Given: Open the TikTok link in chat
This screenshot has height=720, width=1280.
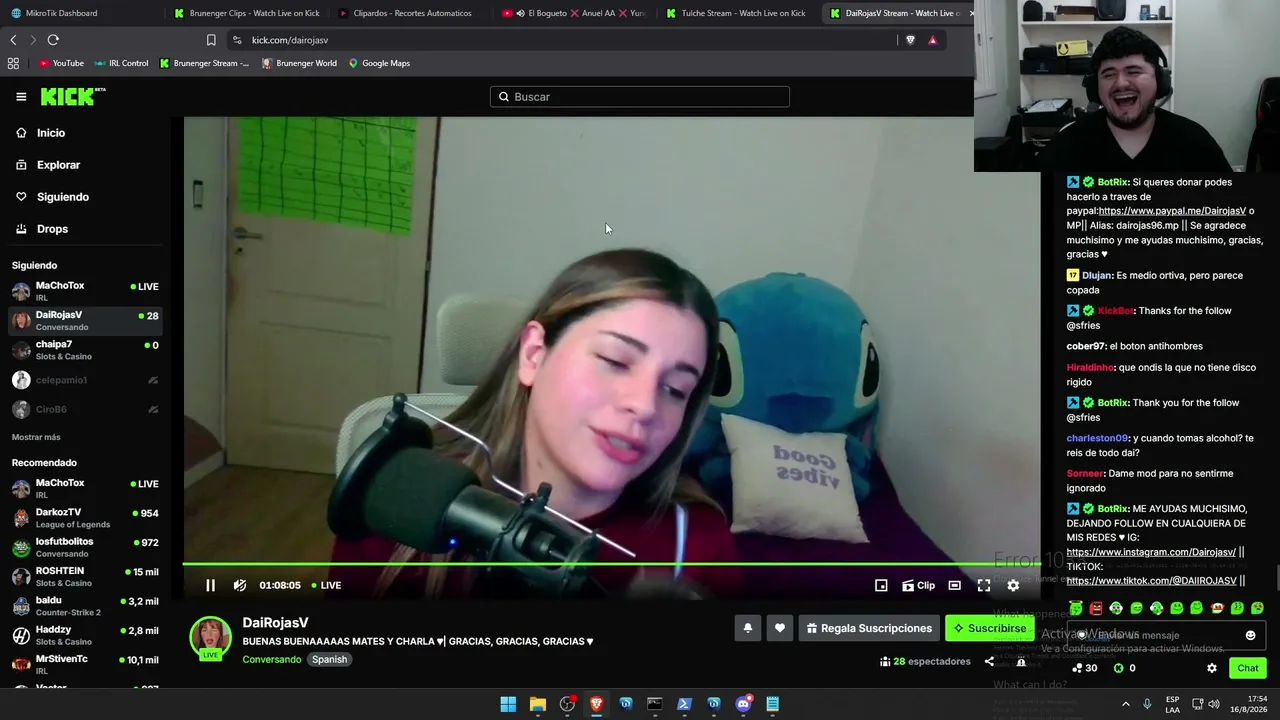Looking at the screenshot, I should click(x=1151, y=581).
